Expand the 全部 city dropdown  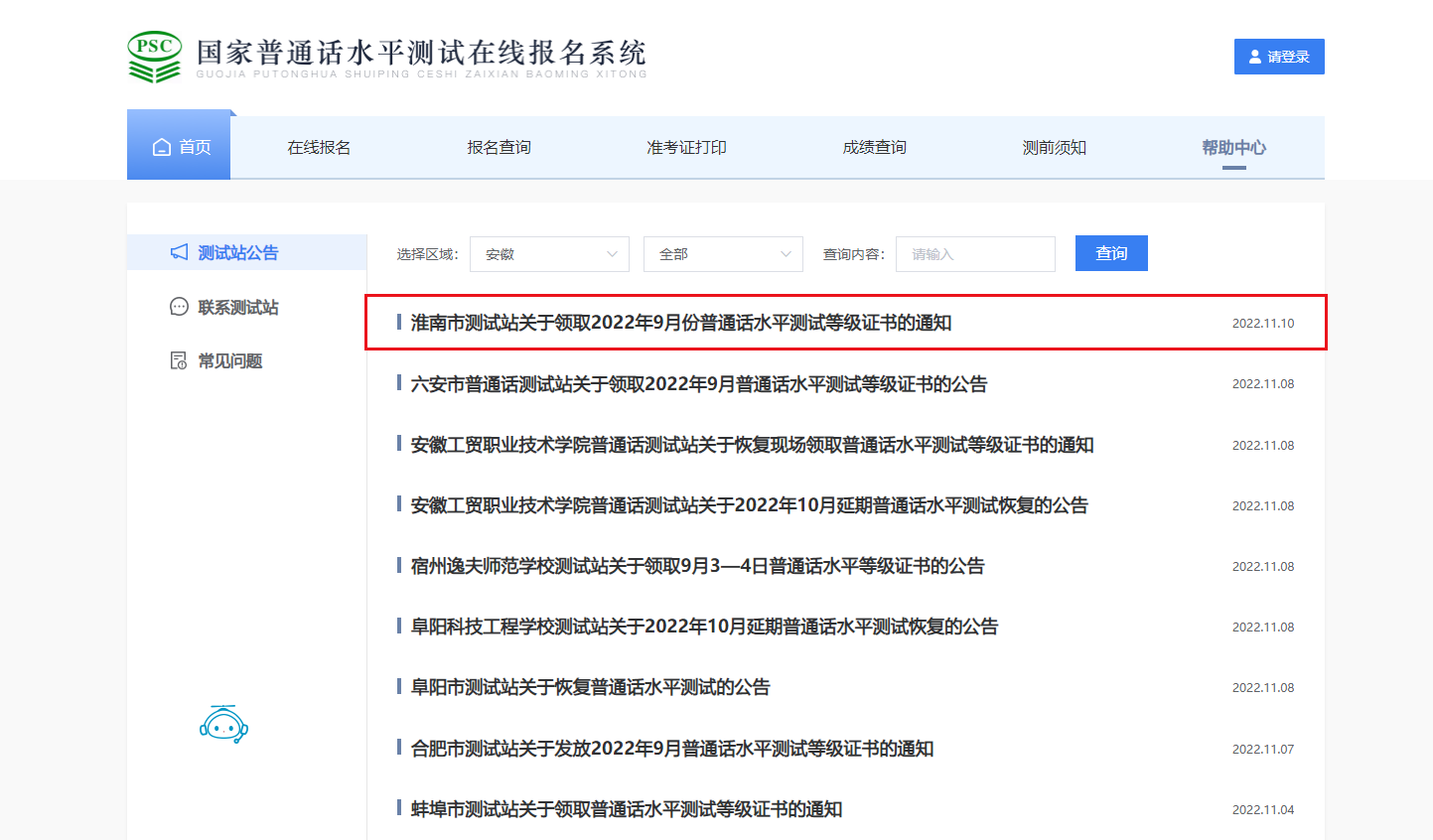723,254
